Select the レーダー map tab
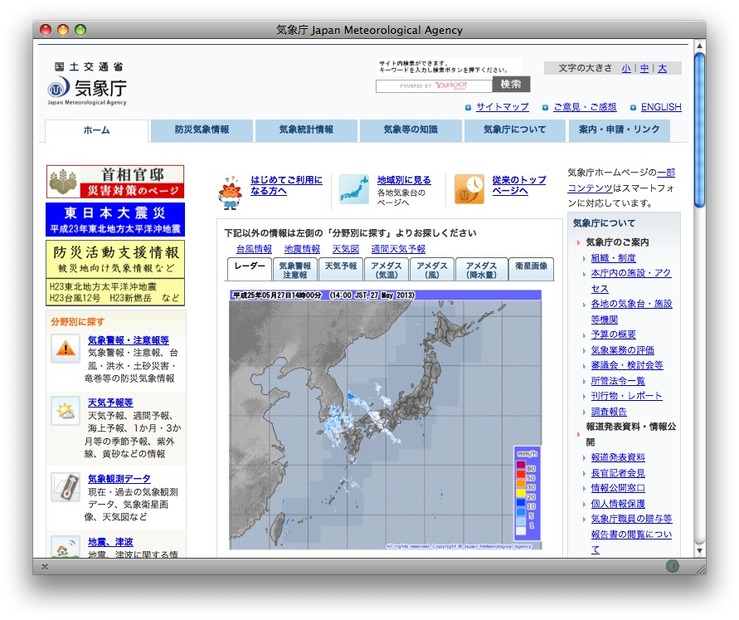This screenshot has height=620, width=739. [249, 269]
